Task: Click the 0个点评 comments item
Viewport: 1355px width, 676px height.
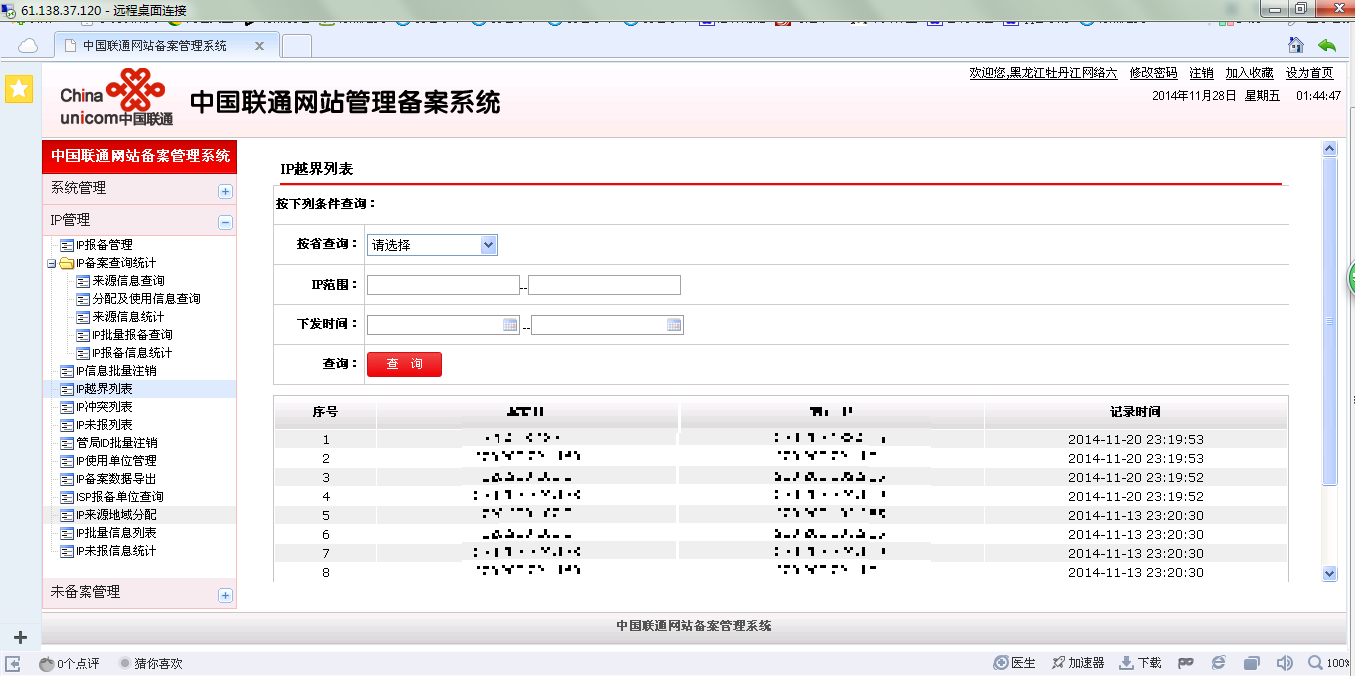Action: tap(69, 663)
